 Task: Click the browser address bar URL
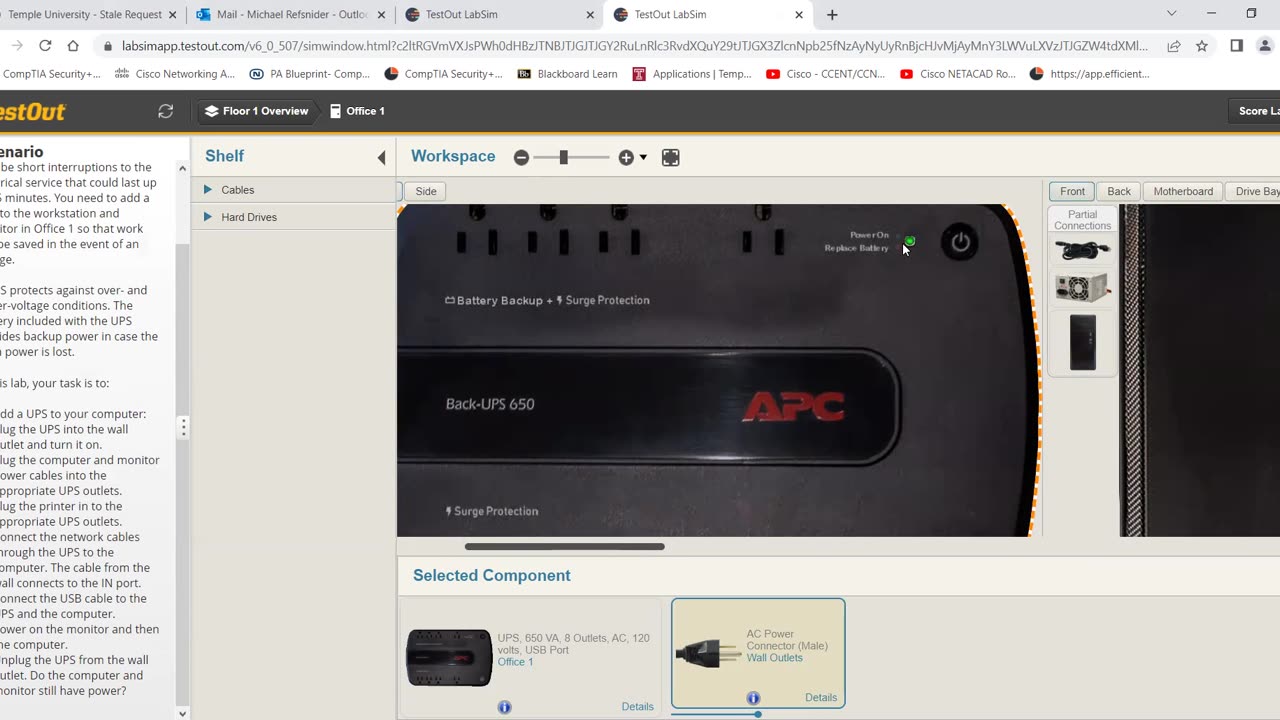click(x=635, y=46)
